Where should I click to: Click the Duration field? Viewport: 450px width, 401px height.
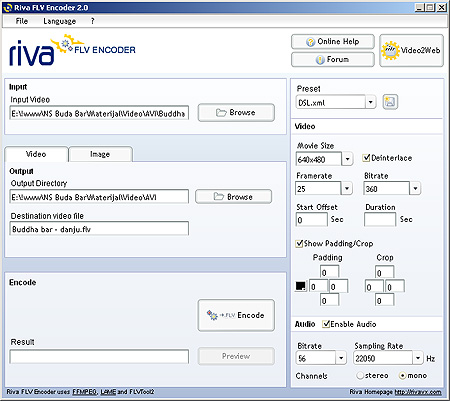point(380,220)
